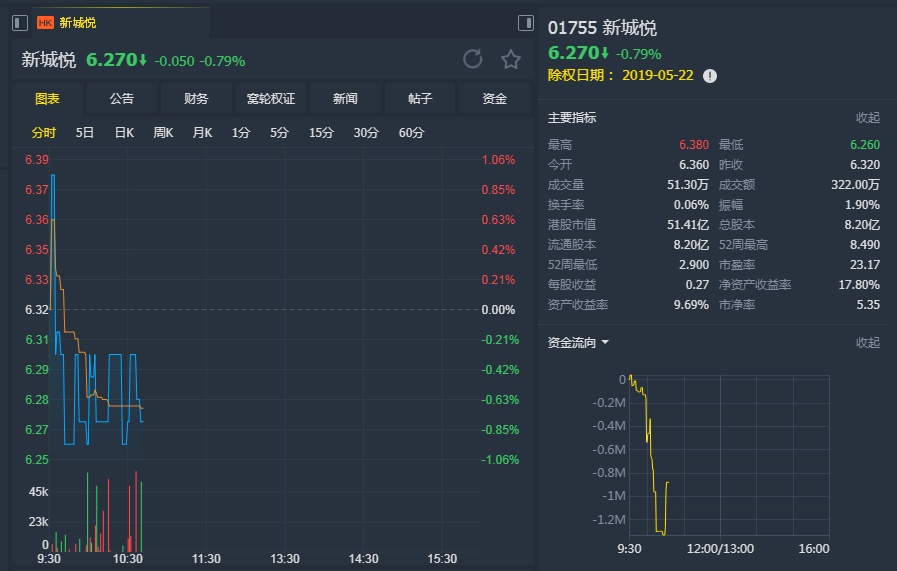Screen dimensions: 897x571
Task: Click the 今开 value 6.360
Action: 693,165
